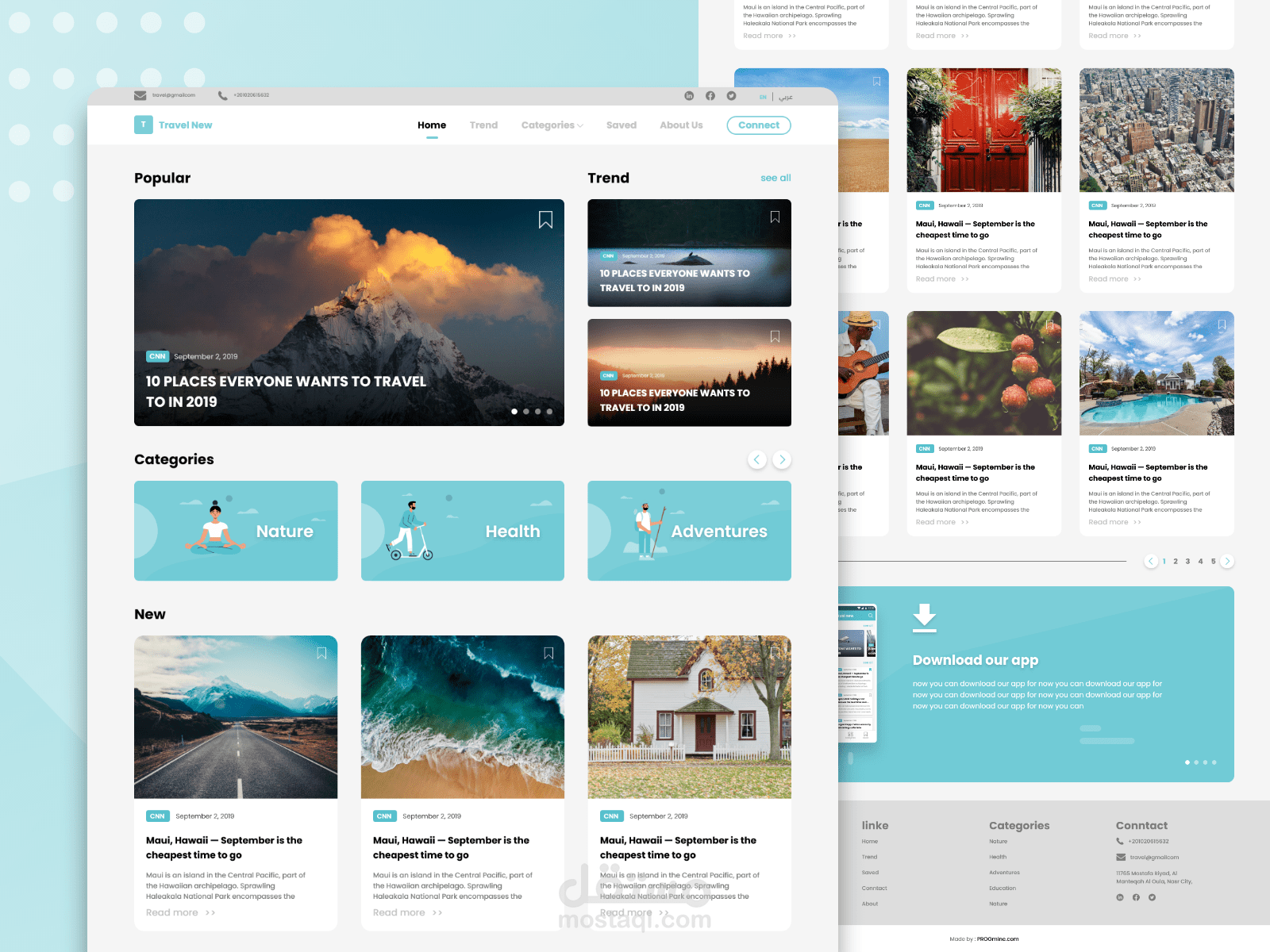Click the footer About link

tap(870, 904)
